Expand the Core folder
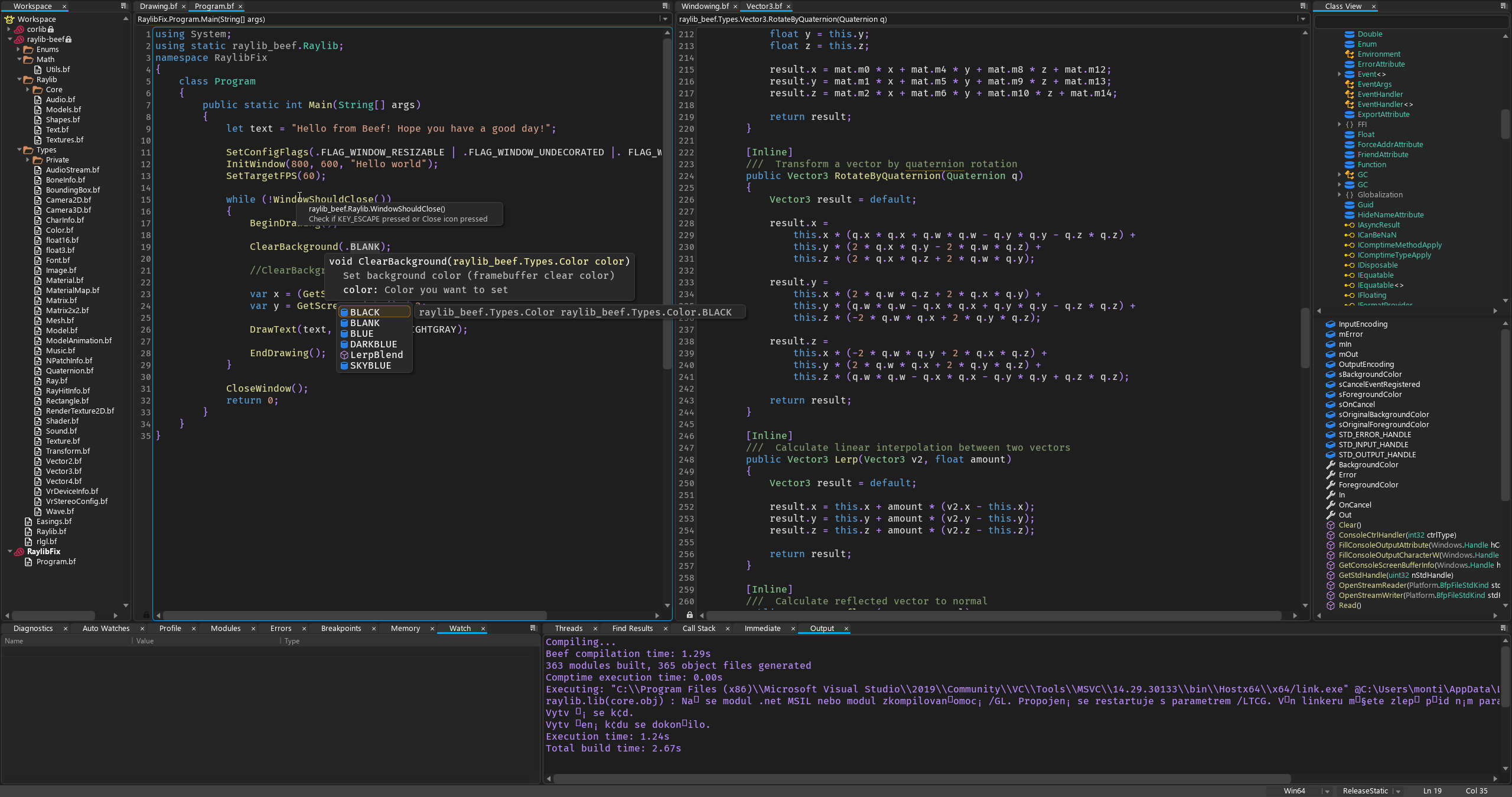This screenshot has width=1512, height=797. click(28, 89)
